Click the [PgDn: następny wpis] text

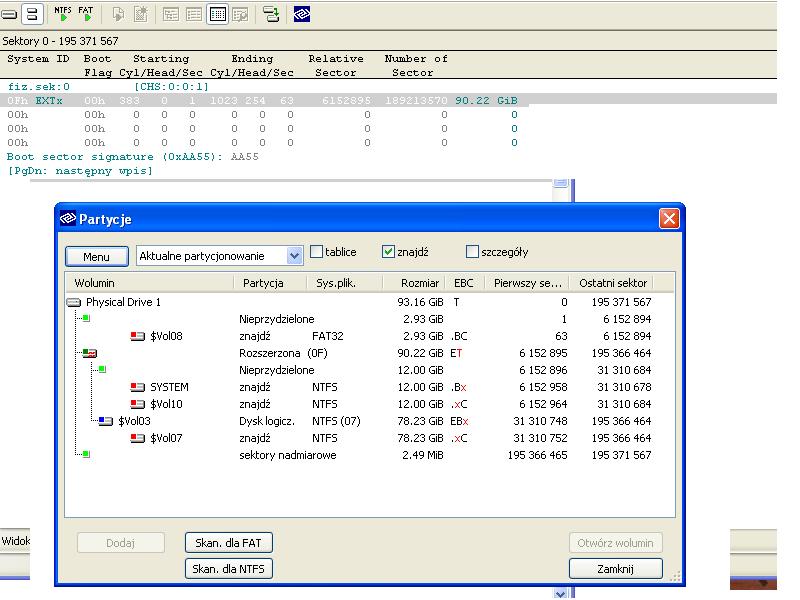point(80,171)
